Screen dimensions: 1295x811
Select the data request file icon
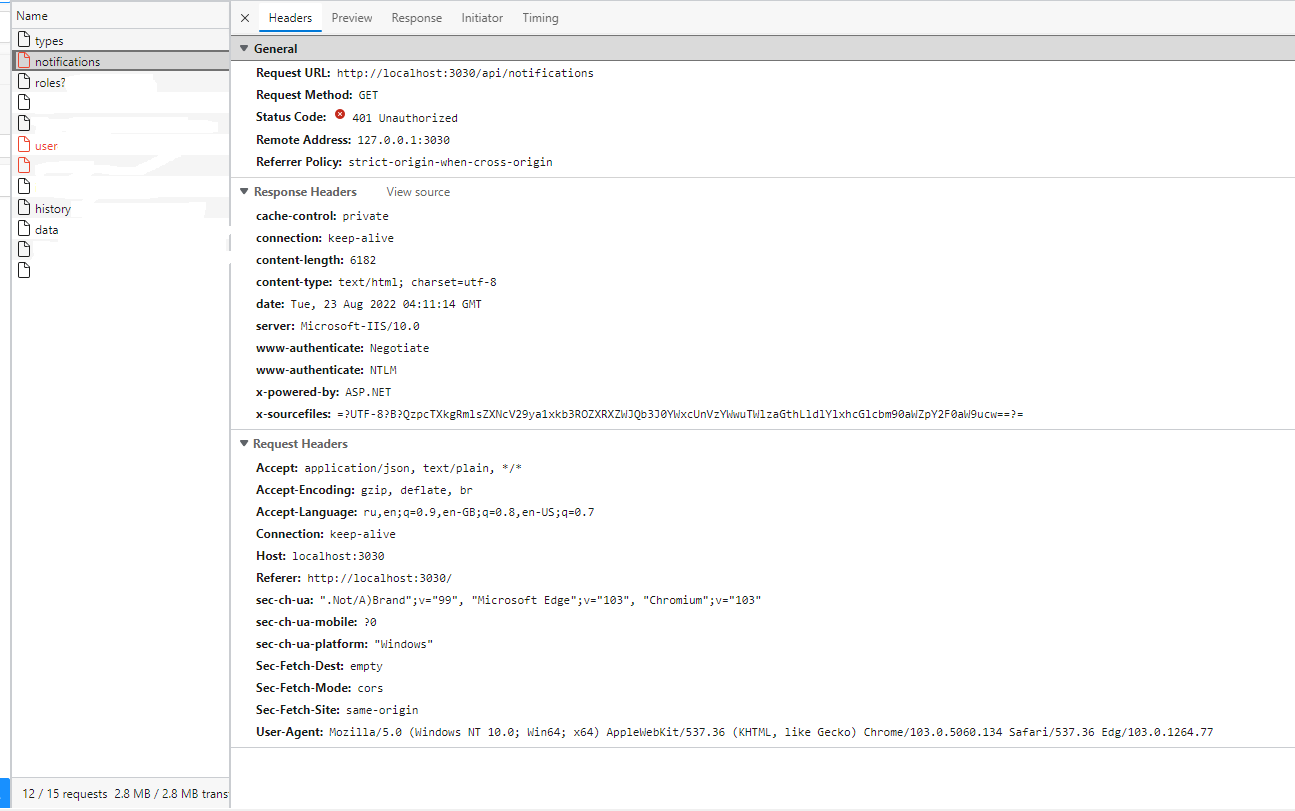coord(25,229)
